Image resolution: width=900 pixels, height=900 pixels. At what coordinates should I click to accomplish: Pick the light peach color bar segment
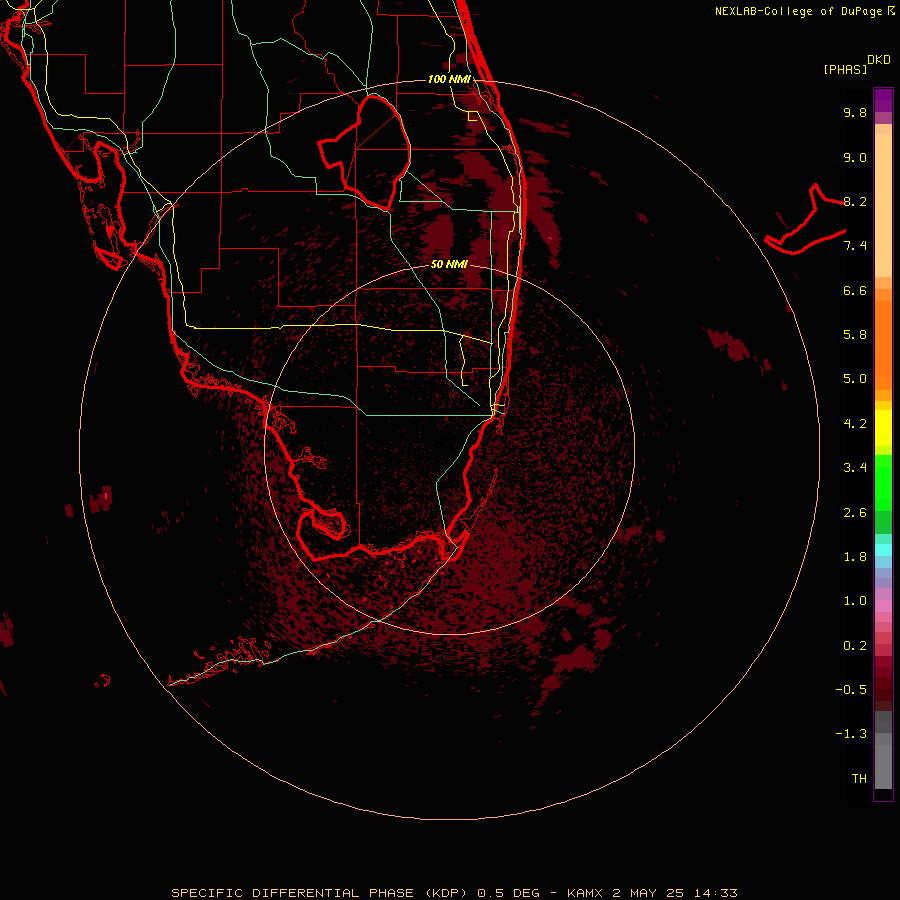(x=883, y=204)
